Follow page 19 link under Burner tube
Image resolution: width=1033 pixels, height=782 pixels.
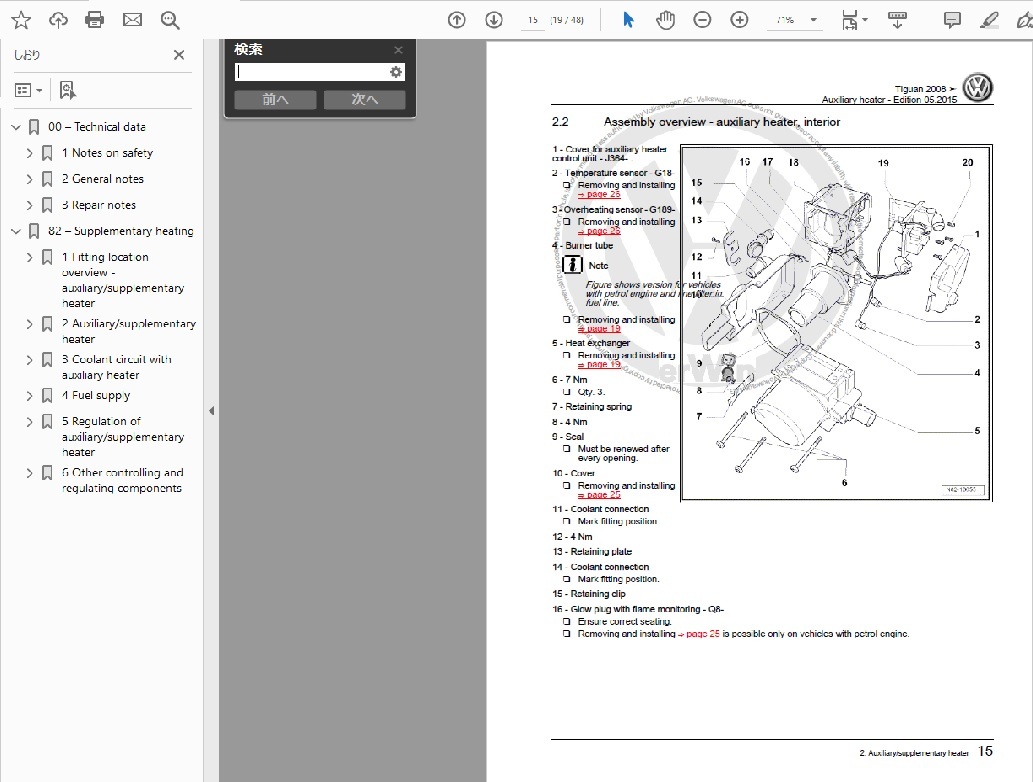pyautogui.click(x=600, y=328)
